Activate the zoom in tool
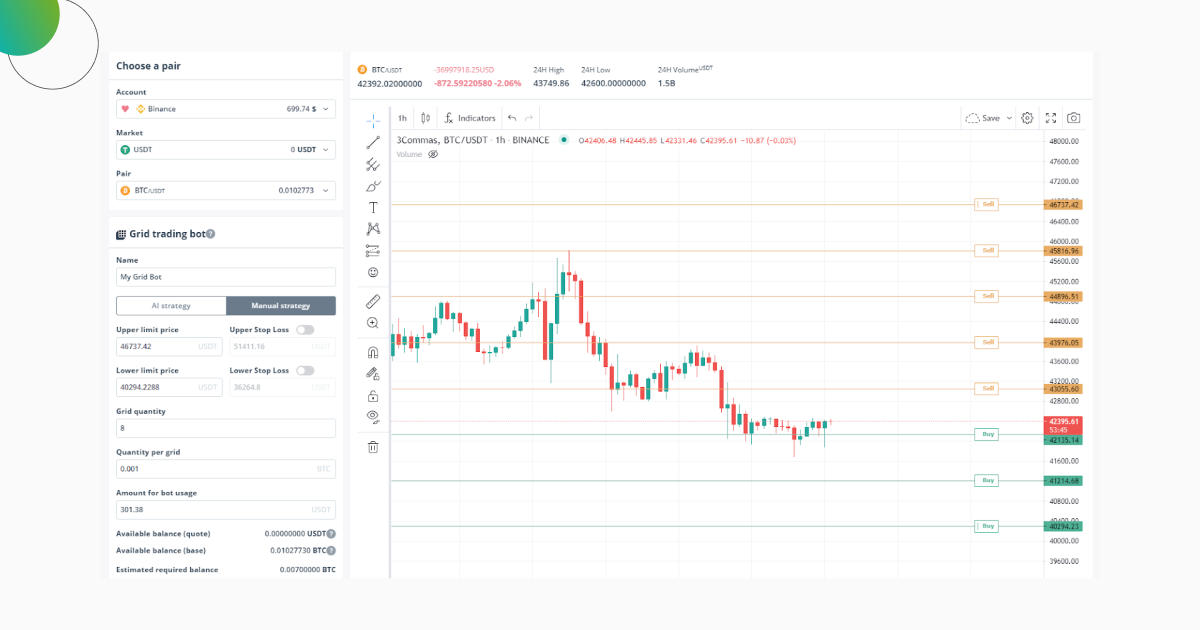The image size is (1200, 630). point(373,323)
